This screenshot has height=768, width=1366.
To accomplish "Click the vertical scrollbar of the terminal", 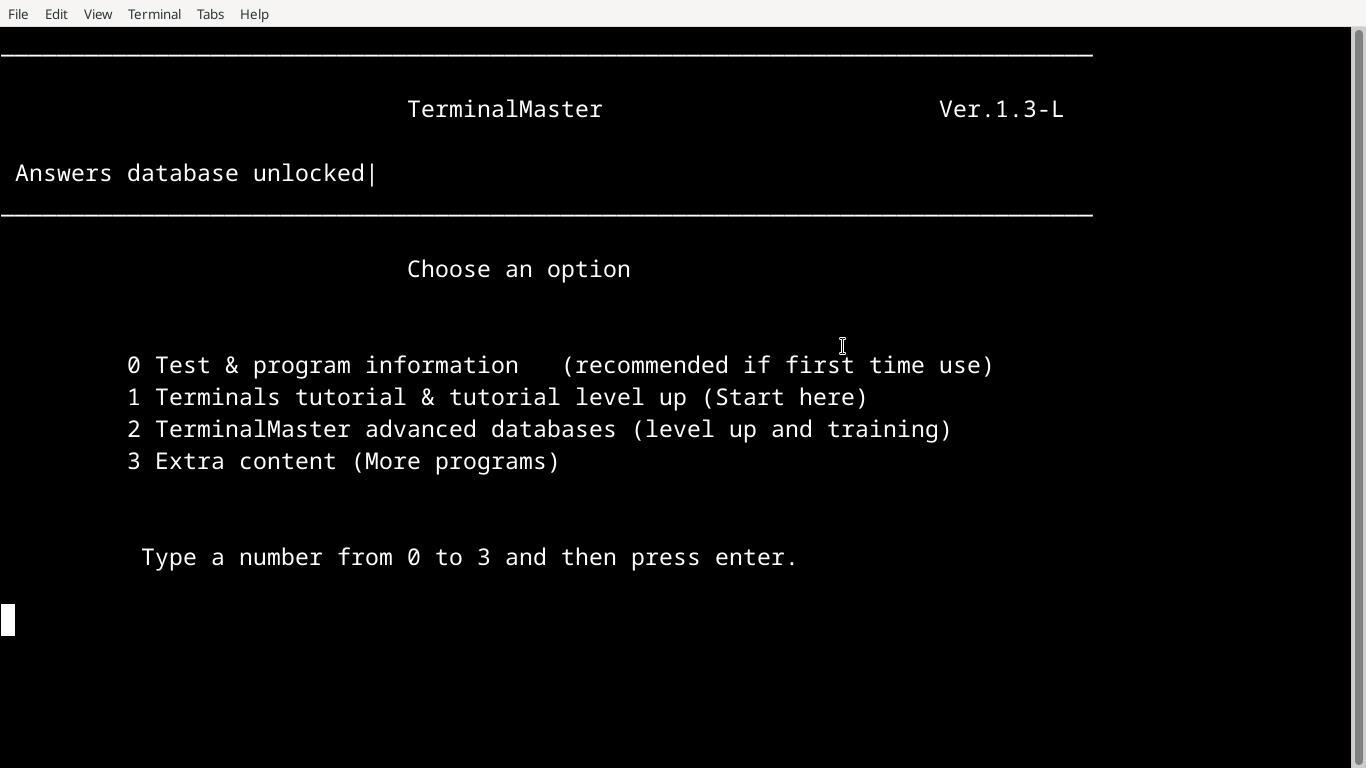I will tap(1358, 398).
